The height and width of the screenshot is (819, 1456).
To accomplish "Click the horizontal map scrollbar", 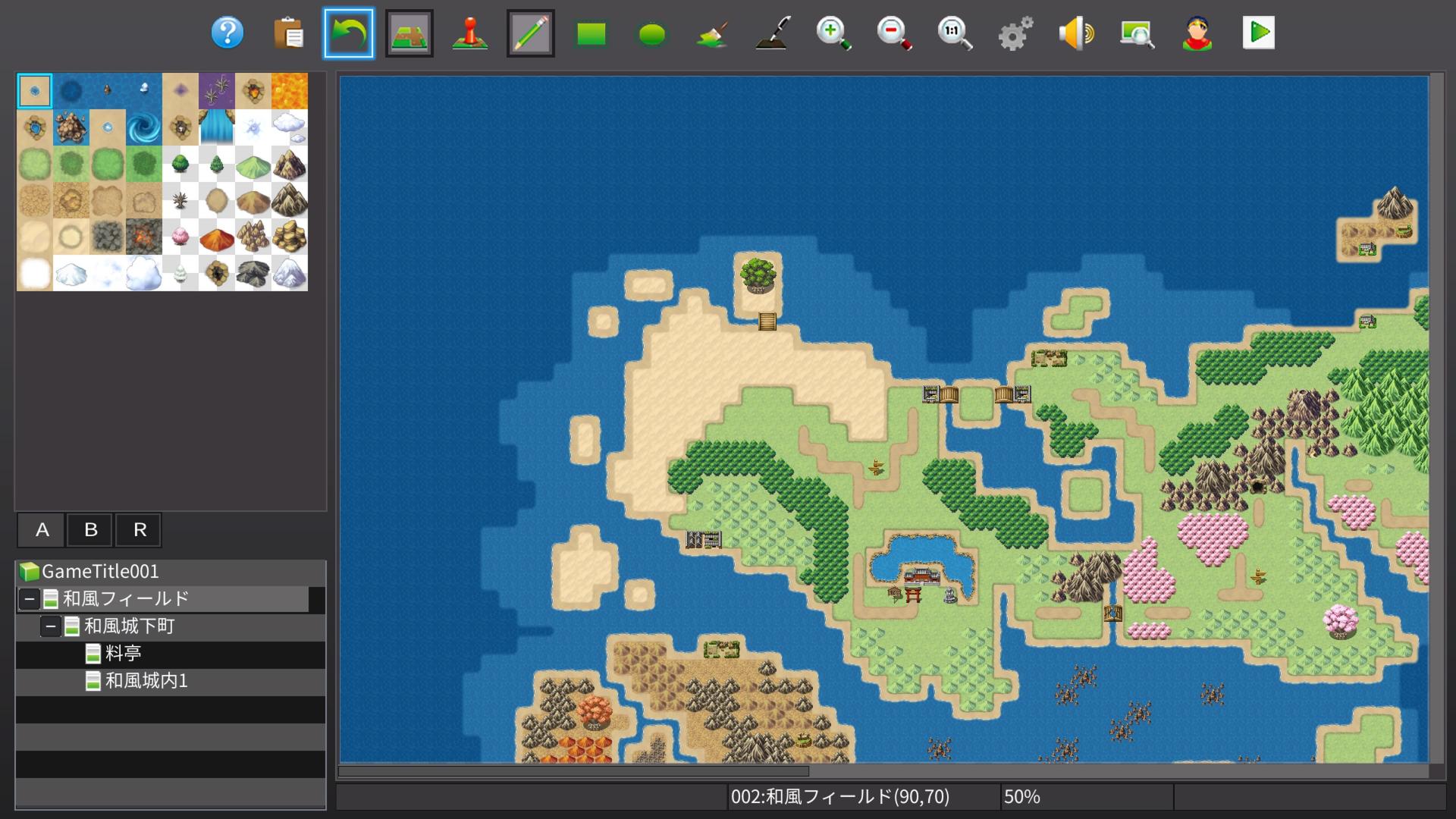I will (x=573, y=771).
